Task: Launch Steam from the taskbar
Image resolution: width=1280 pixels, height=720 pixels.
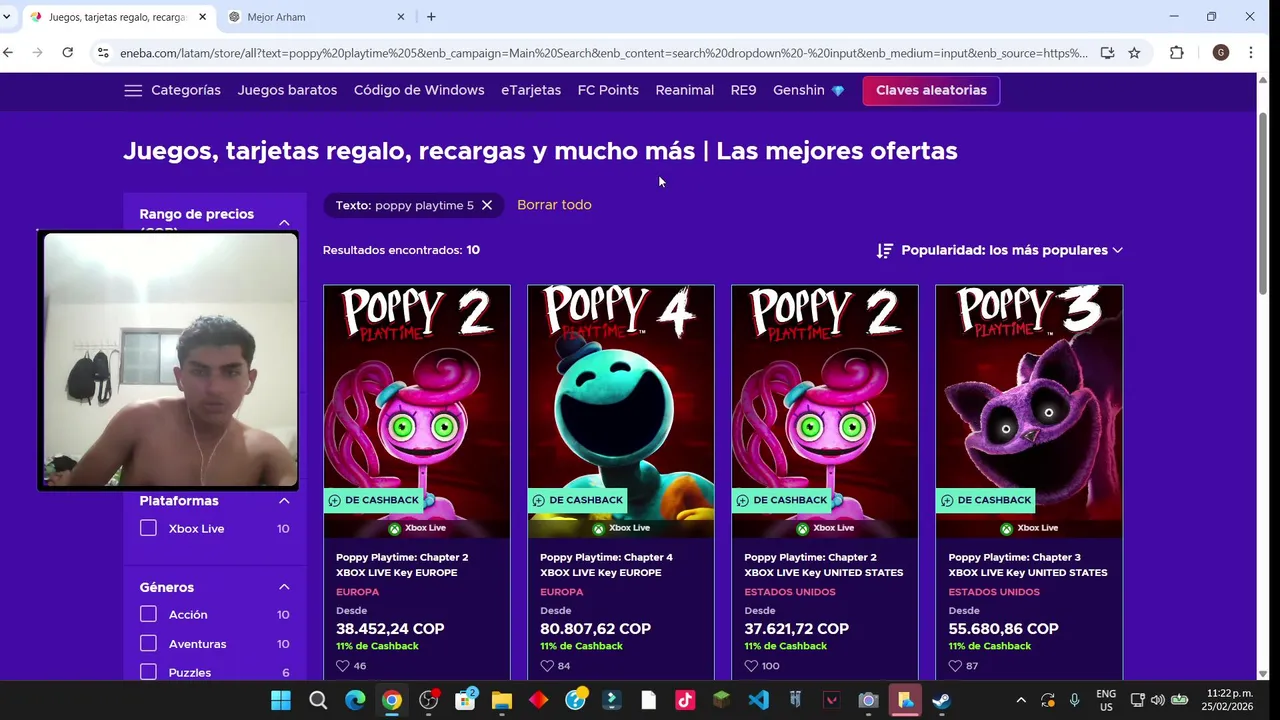Action: pyautogui.click(x=941, y=700)
